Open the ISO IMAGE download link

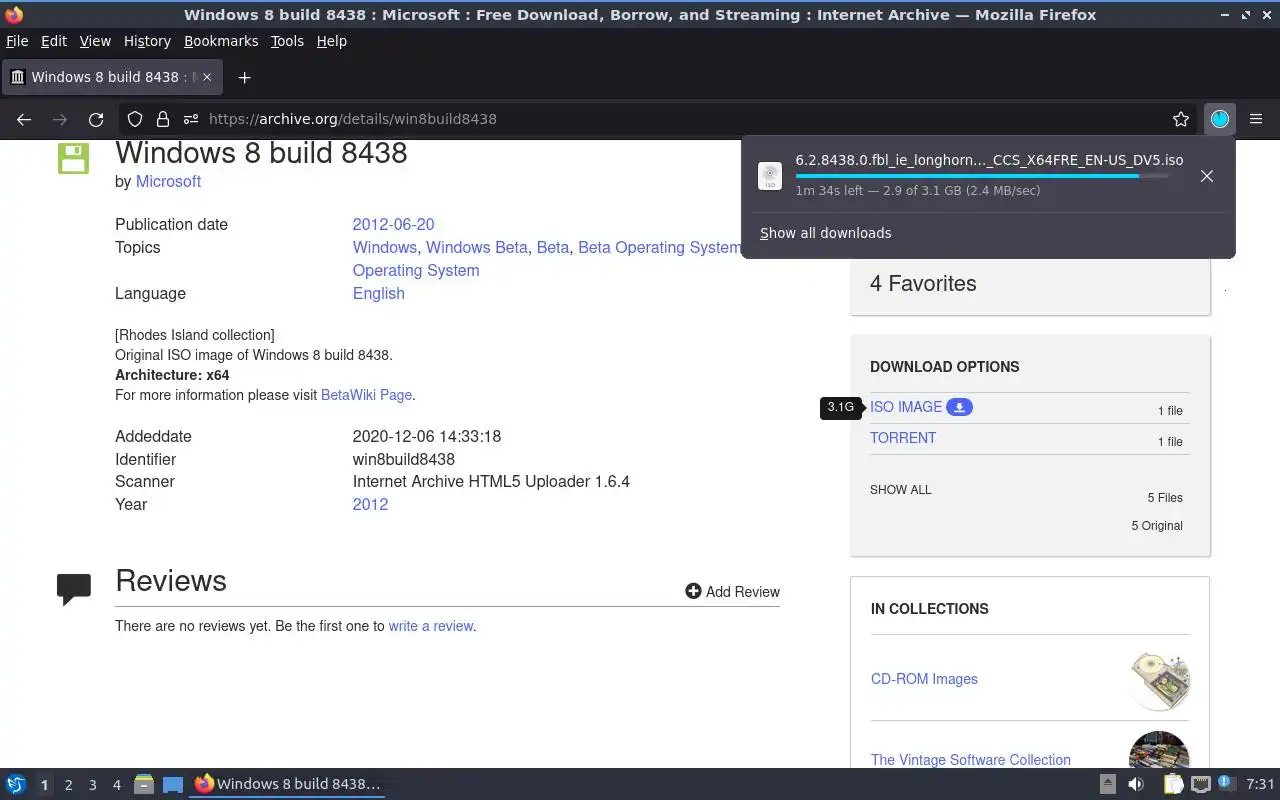tap(906, 407)
